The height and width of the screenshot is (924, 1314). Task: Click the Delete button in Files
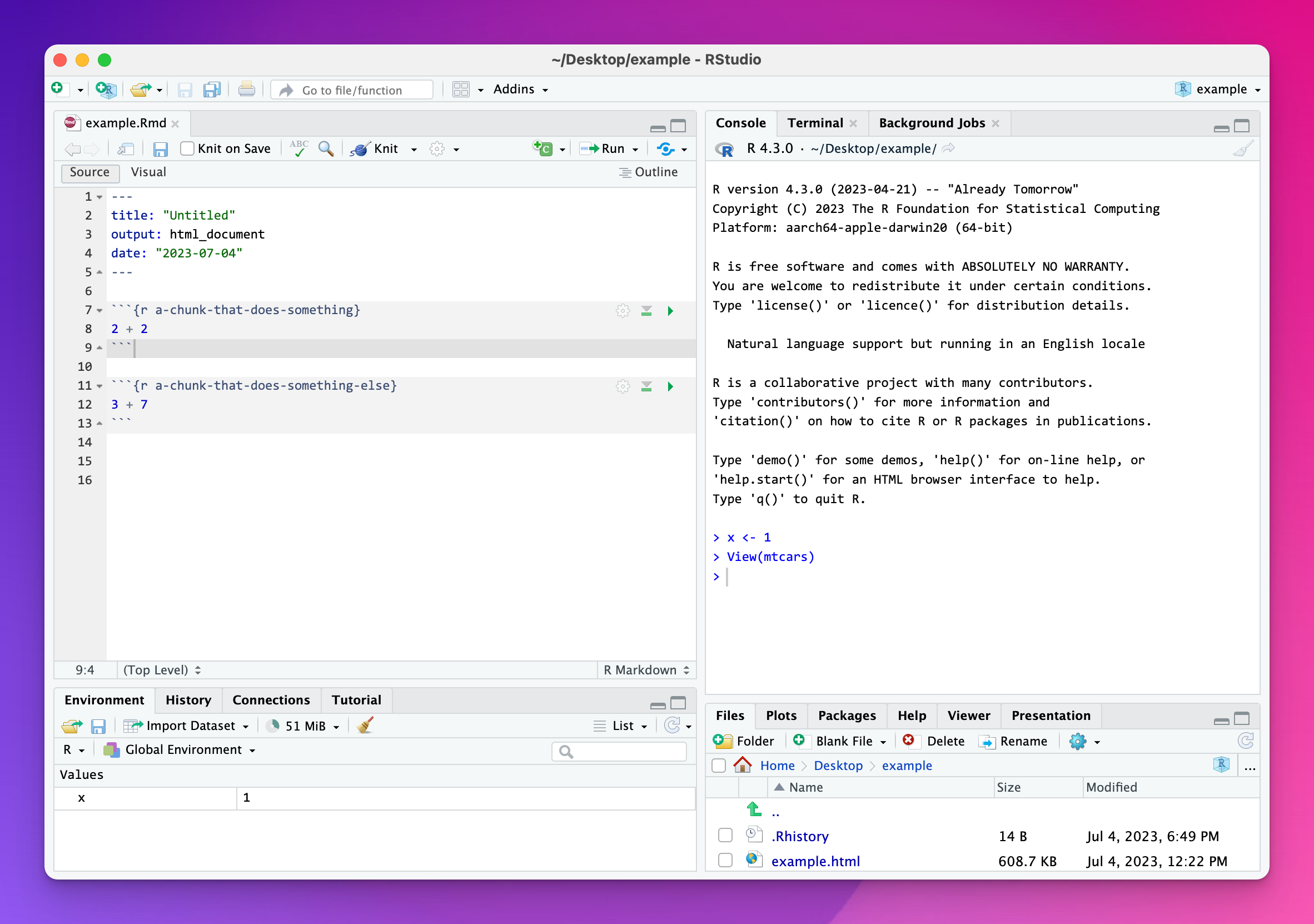click(934, 742)
